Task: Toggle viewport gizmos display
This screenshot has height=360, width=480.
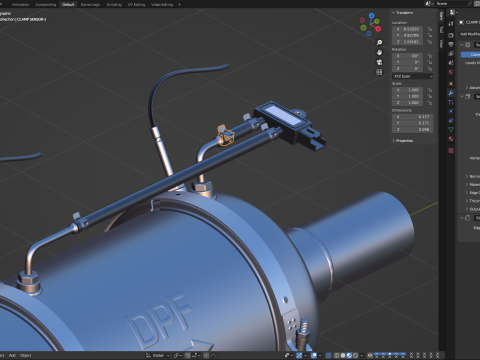Action: point(299,355)
